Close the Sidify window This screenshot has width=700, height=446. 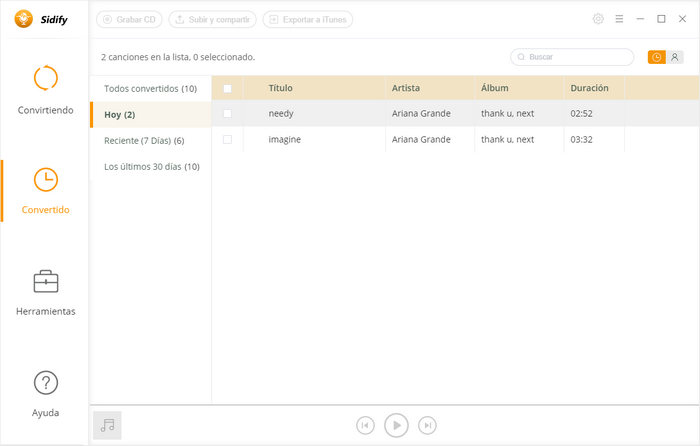point(682,19)
